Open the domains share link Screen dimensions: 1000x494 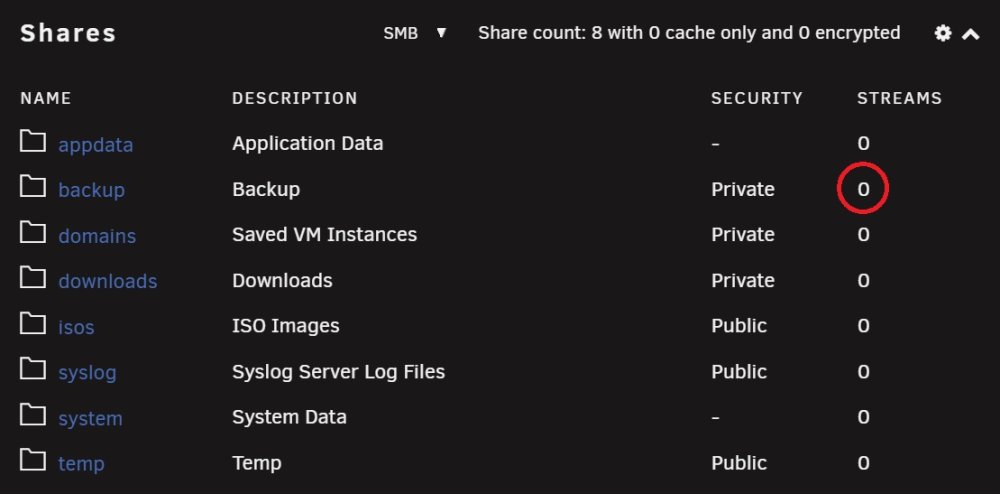97,236
